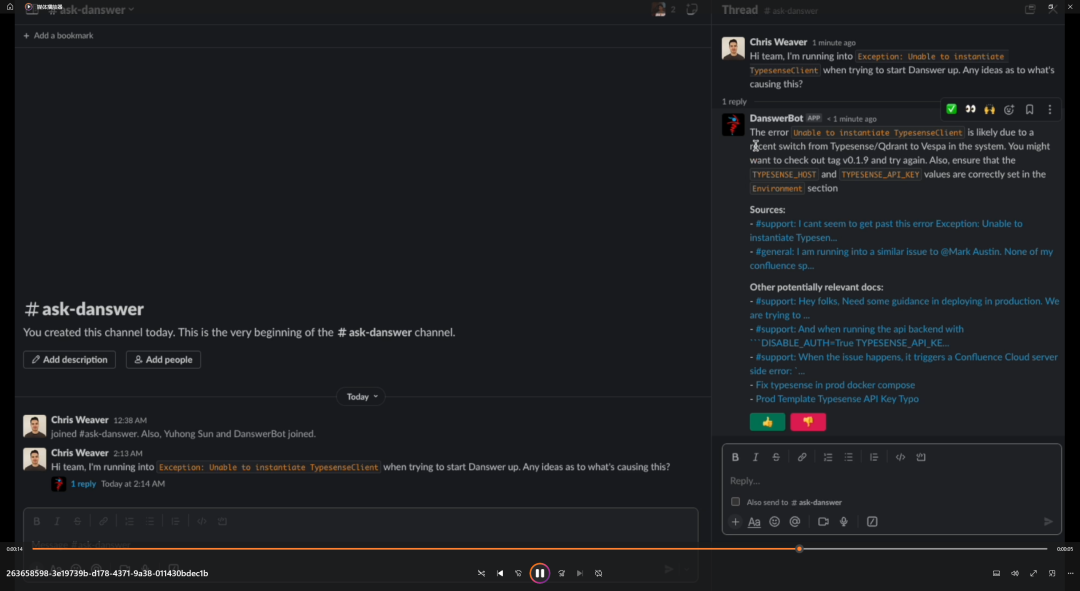Open more actions for DanswerBot message
Viewport: 1080px width, 591px height.
point(1050,109)
